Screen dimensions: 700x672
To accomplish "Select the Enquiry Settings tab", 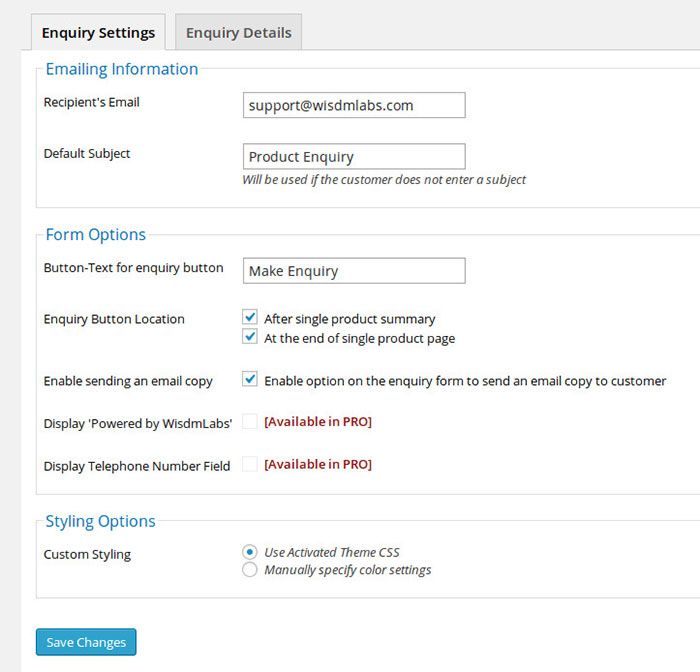I will point(98,32).
